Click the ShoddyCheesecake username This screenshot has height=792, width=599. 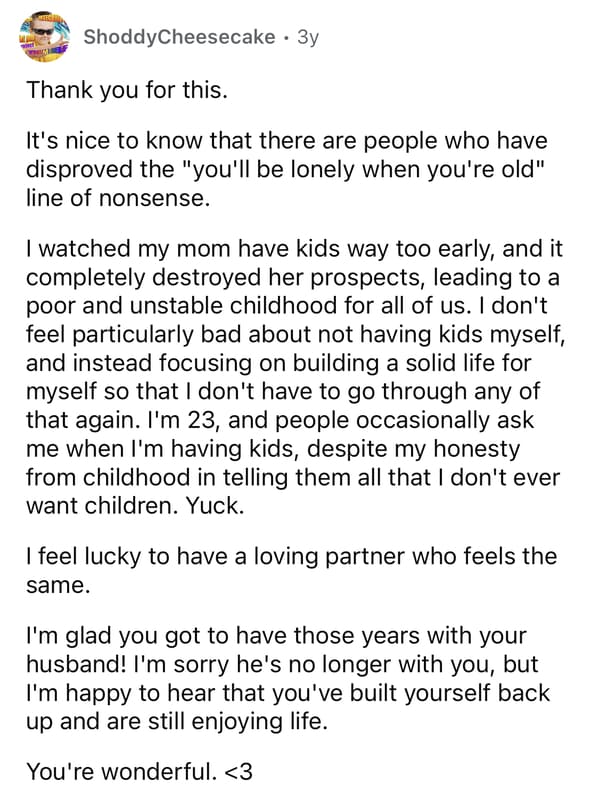pos(179,37)
